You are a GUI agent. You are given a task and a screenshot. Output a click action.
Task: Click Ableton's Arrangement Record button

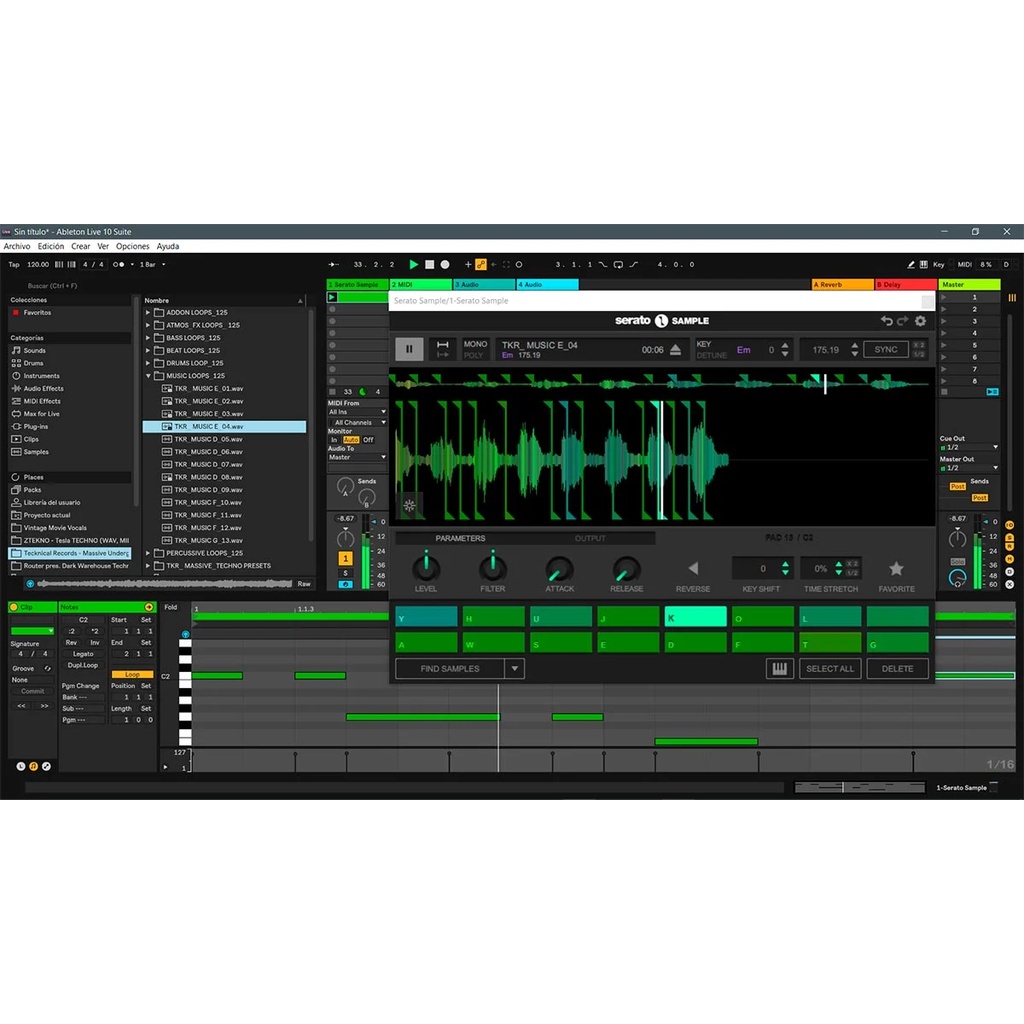445,264
